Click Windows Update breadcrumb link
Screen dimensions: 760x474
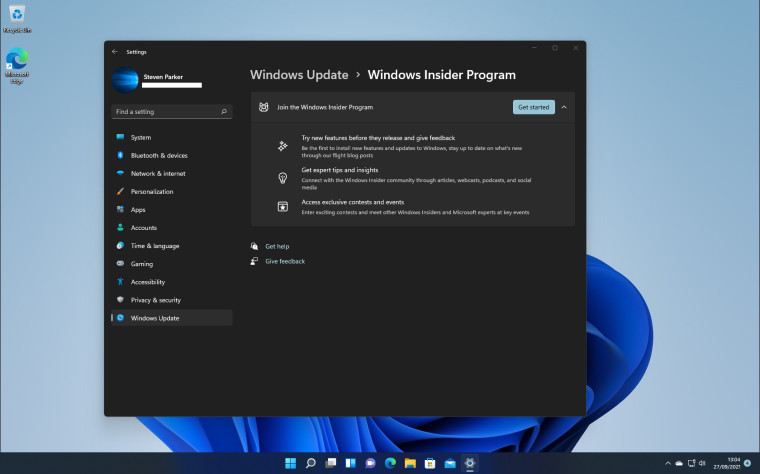(x=299, y=75)
